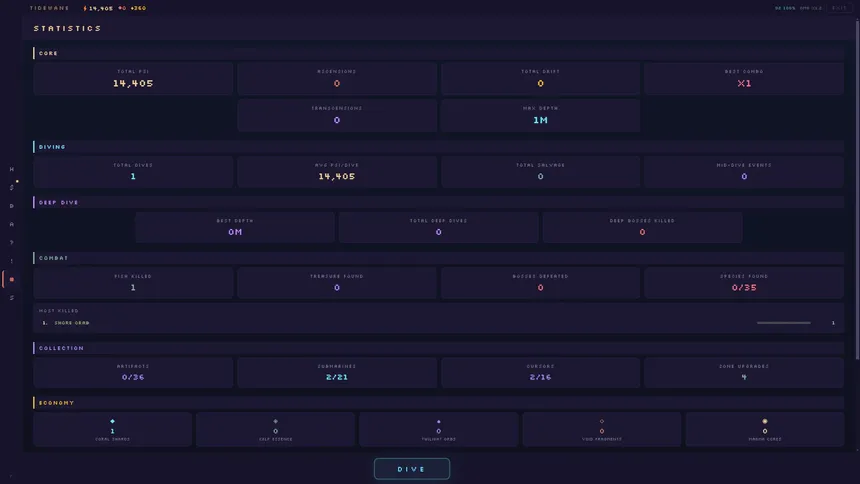
Task: Click the EXIT button at top right
Action: (839, 8)
